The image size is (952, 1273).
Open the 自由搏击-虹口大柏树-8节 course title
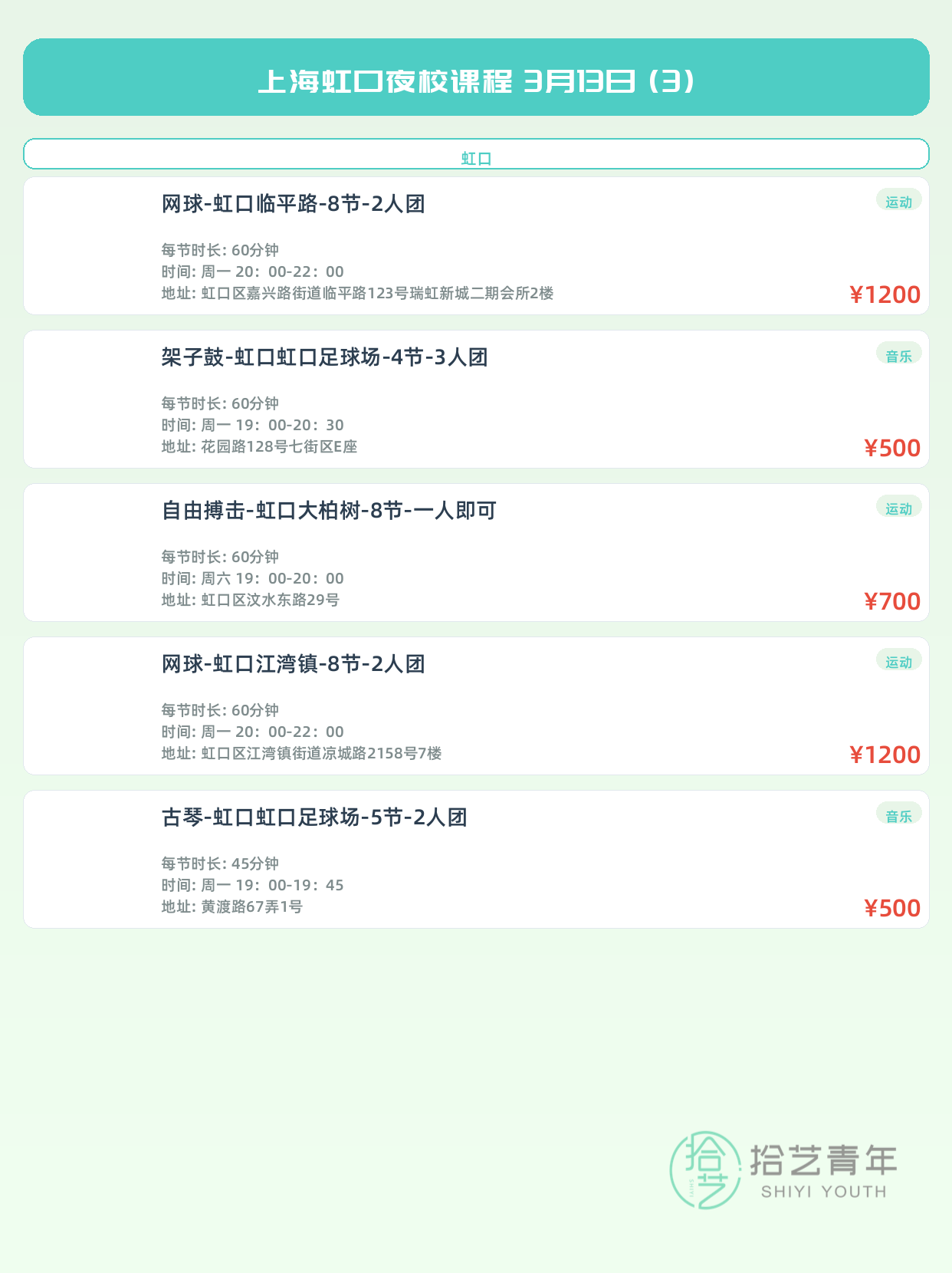pyautogui.click(x=329, y=511)
